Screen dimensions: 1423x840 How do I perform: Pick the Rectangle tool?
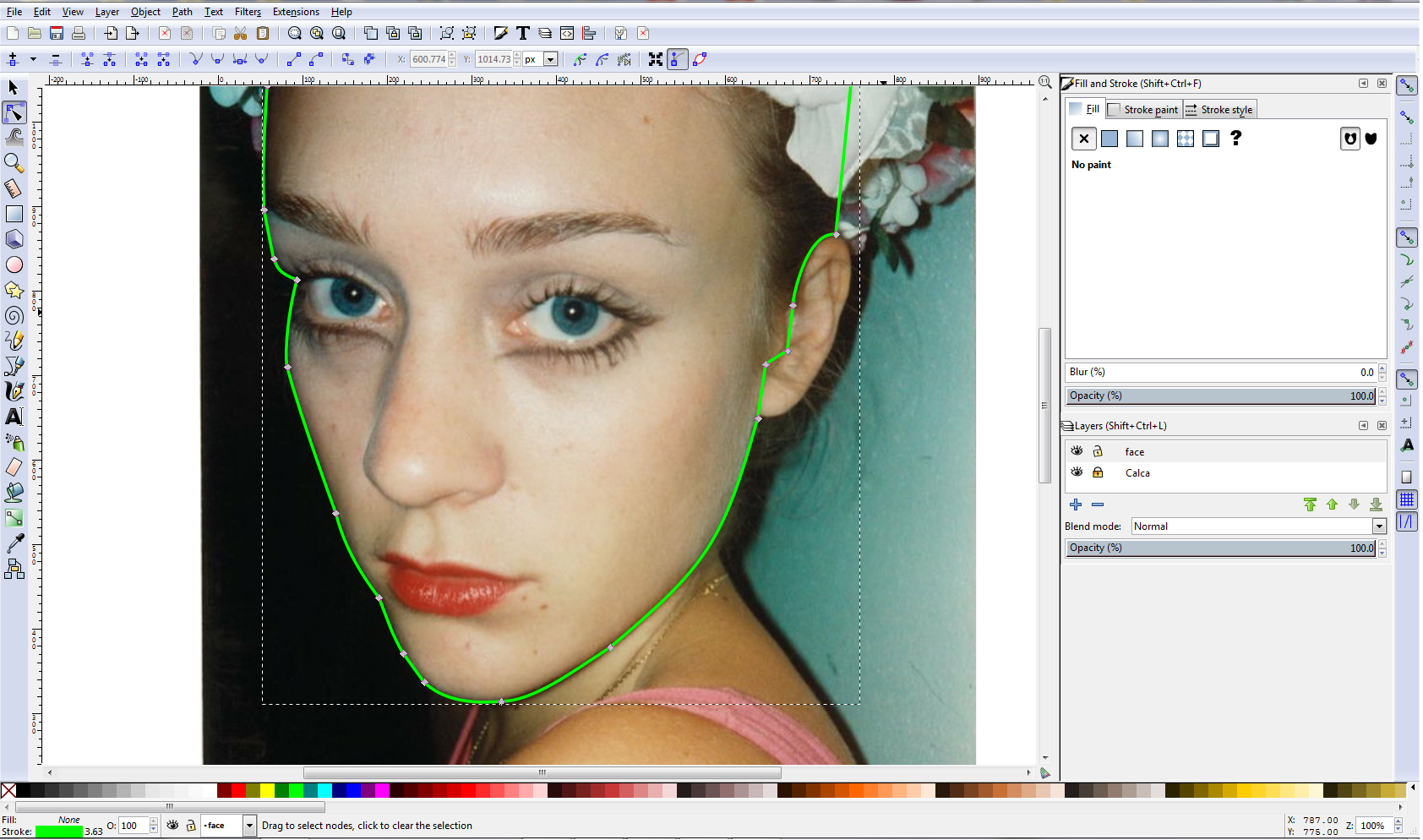14,214
